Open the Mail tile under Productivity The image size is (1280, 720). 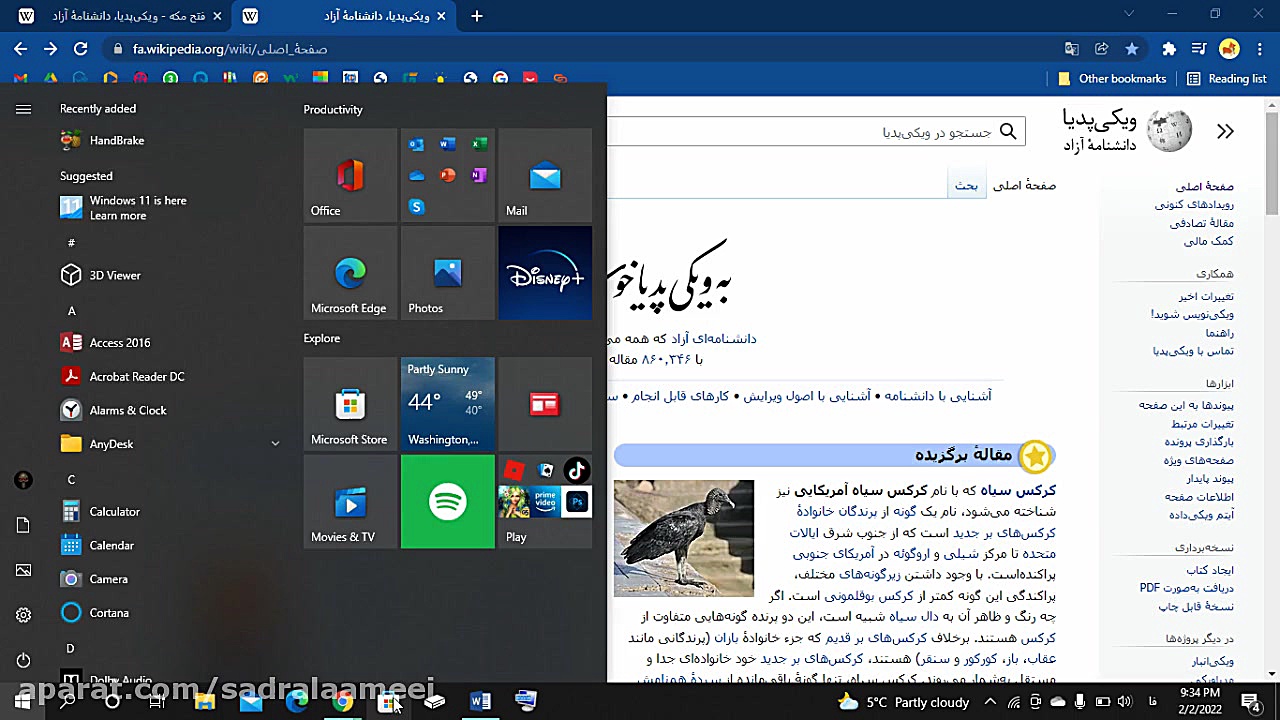coord(545,175)
